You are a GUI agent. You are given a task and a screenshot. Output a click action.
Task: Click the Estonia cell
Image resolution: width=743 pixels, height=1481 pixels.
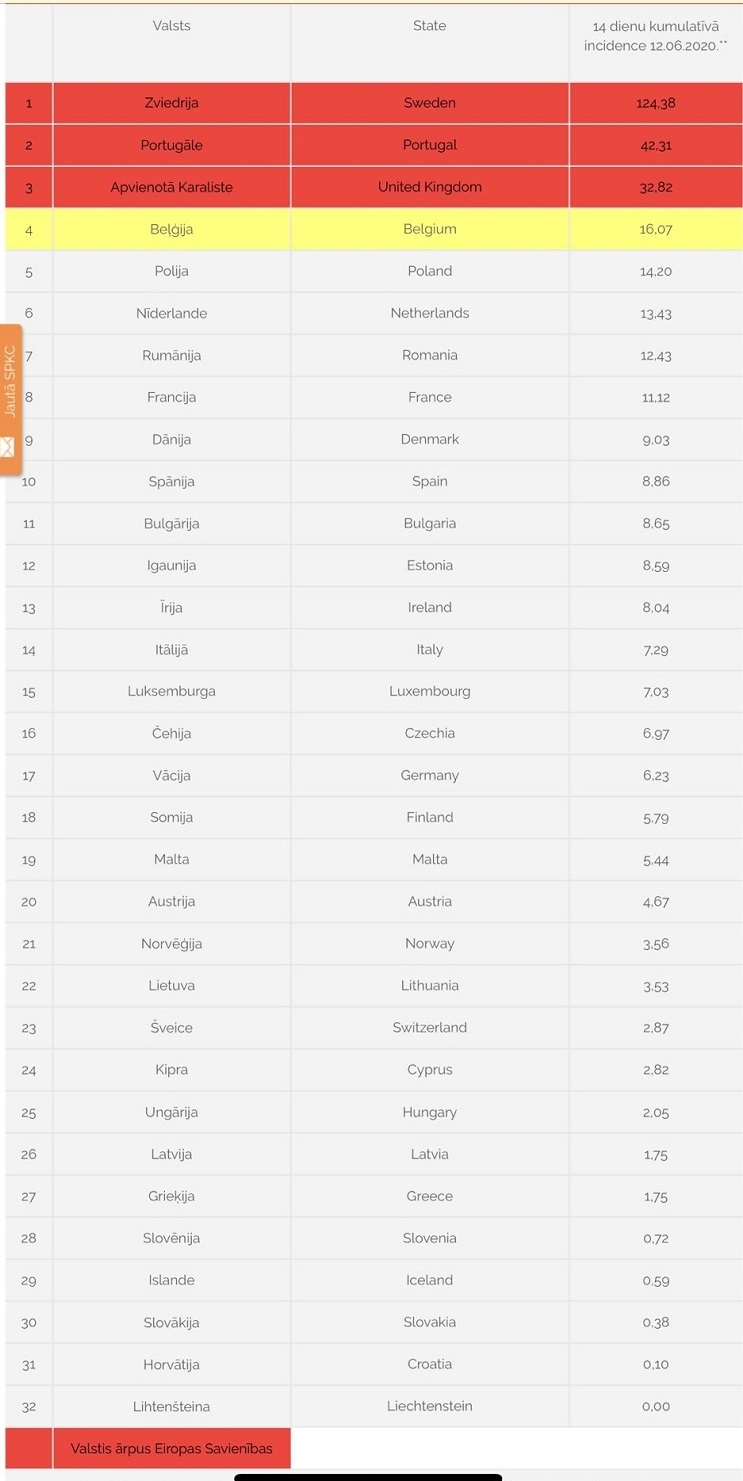click(430, 565)
